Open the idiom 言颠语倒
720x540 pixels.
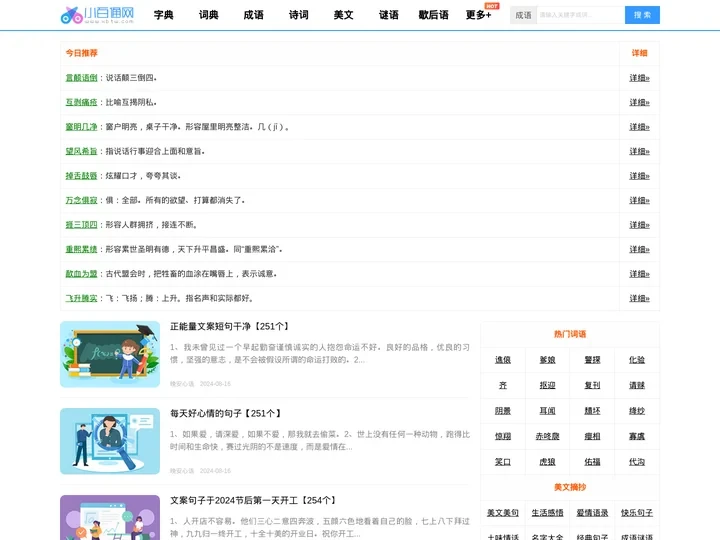tap(81, 78)
